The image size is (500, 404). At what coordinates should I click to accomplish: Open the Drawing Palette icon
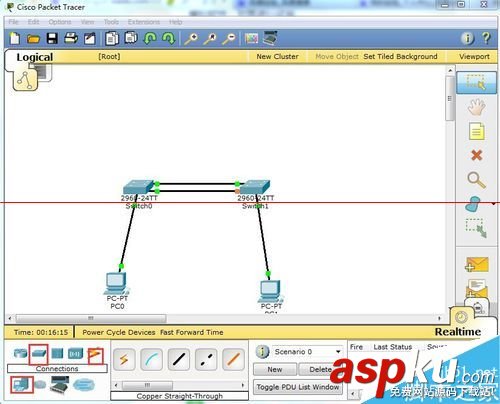pos(251,39)
